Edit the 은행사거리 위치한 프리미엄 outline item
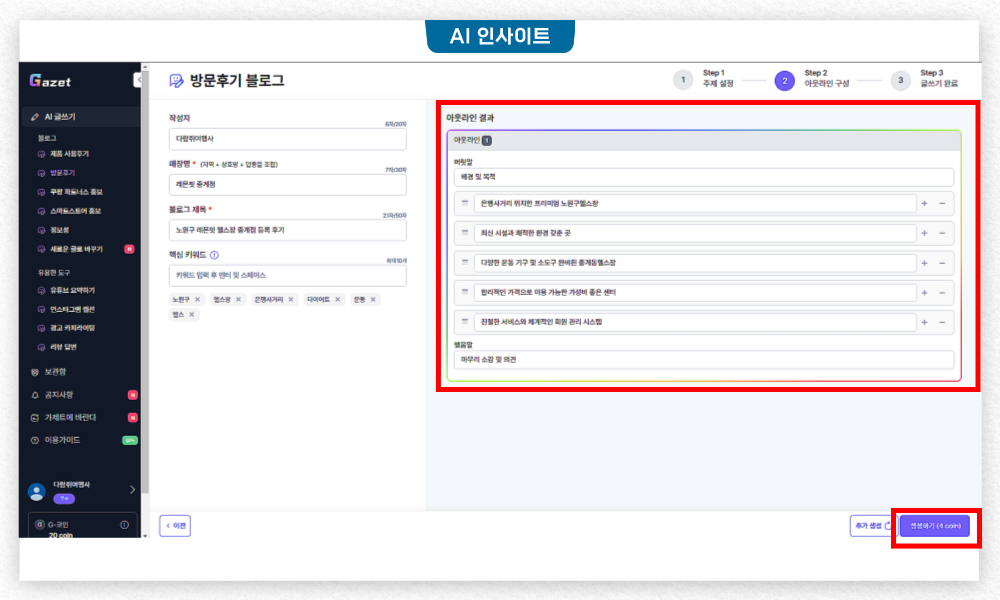1000x600 pixels. click(695, 203)
